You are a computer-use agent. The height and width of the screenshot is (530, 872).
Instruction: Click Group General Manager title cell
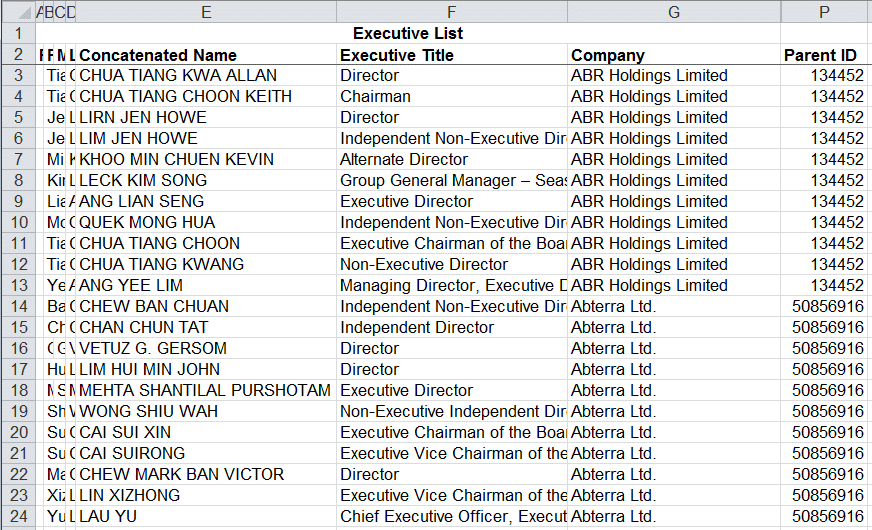[452, 180]
